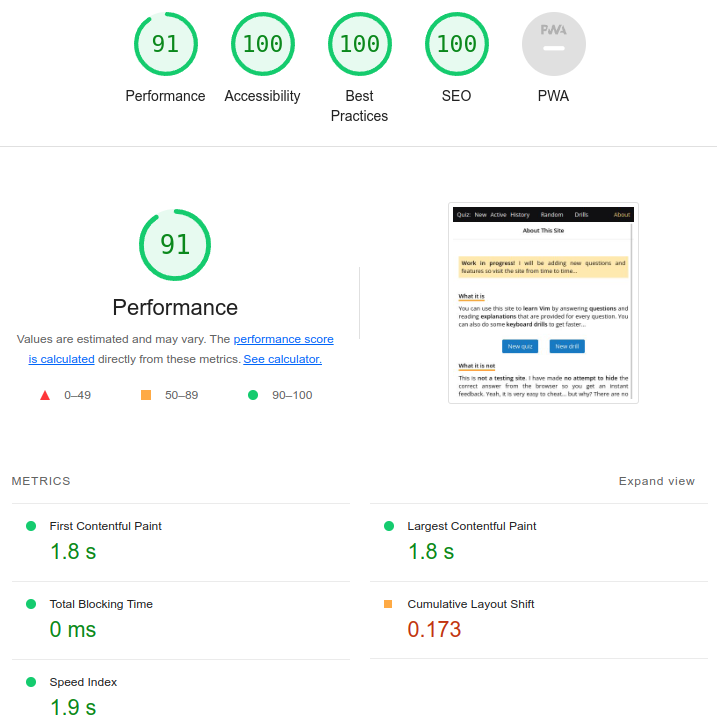
Task: Click the orange square 50–89 legend icon
Action: [146, 395]
